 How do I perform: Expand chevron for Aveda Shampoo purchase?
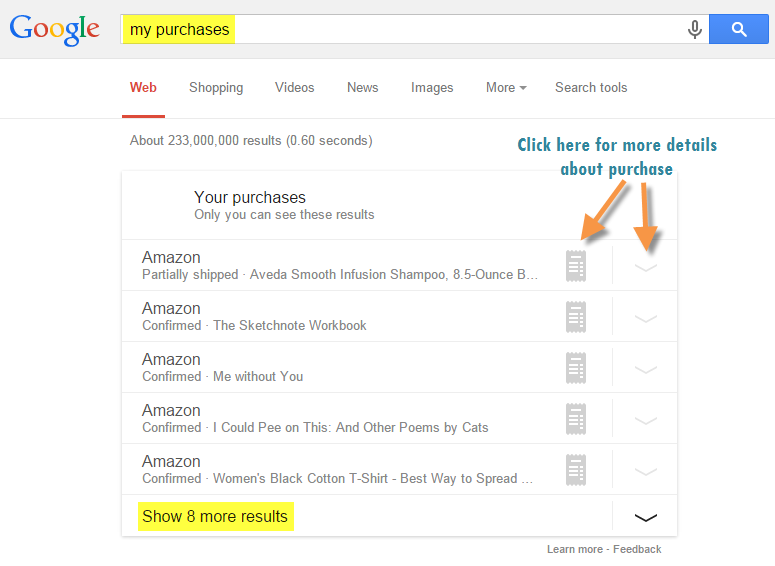point(646,267)
